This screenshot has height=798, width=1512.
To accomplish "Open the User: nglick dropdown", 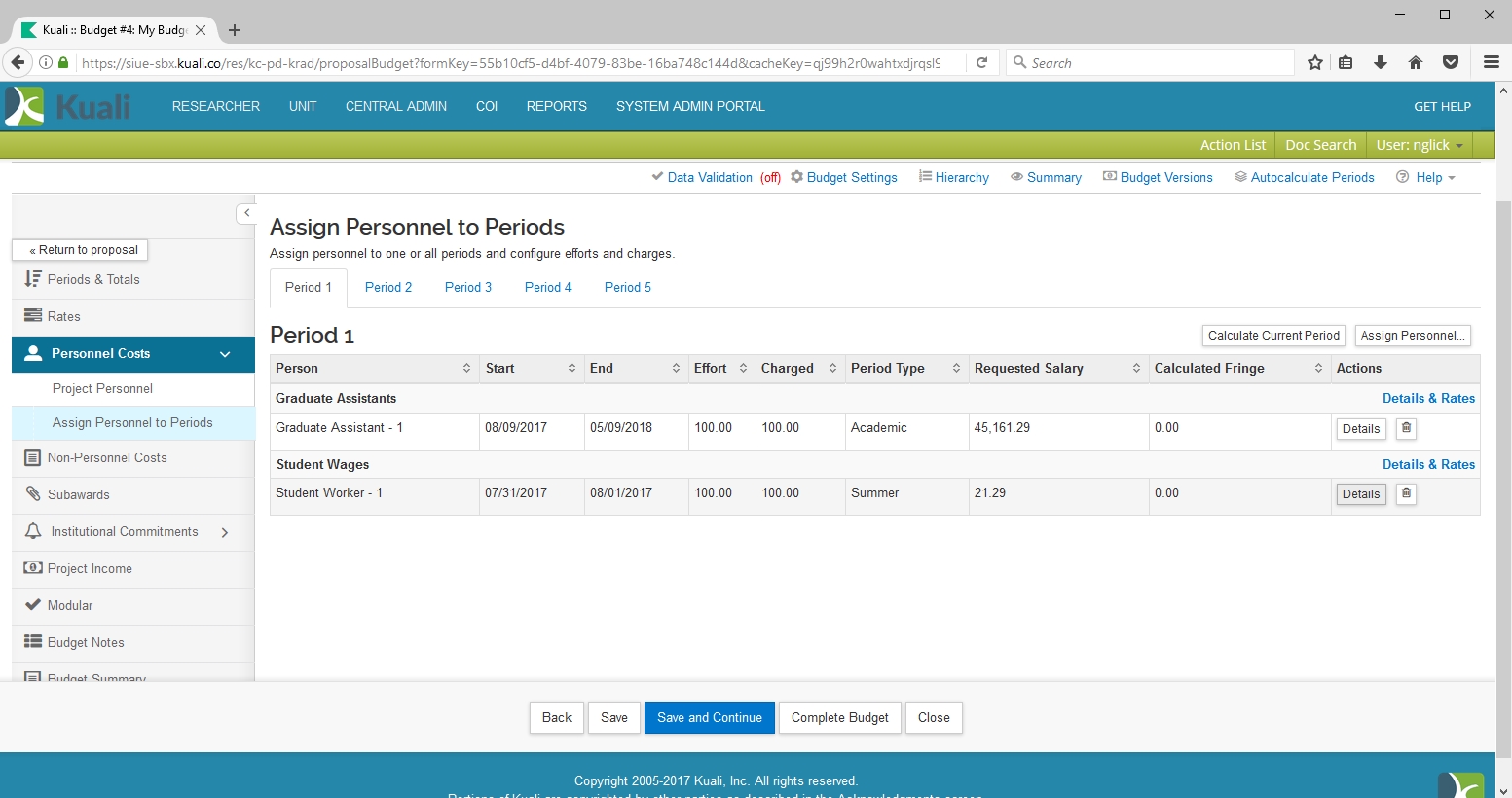I will (1419, 145).
